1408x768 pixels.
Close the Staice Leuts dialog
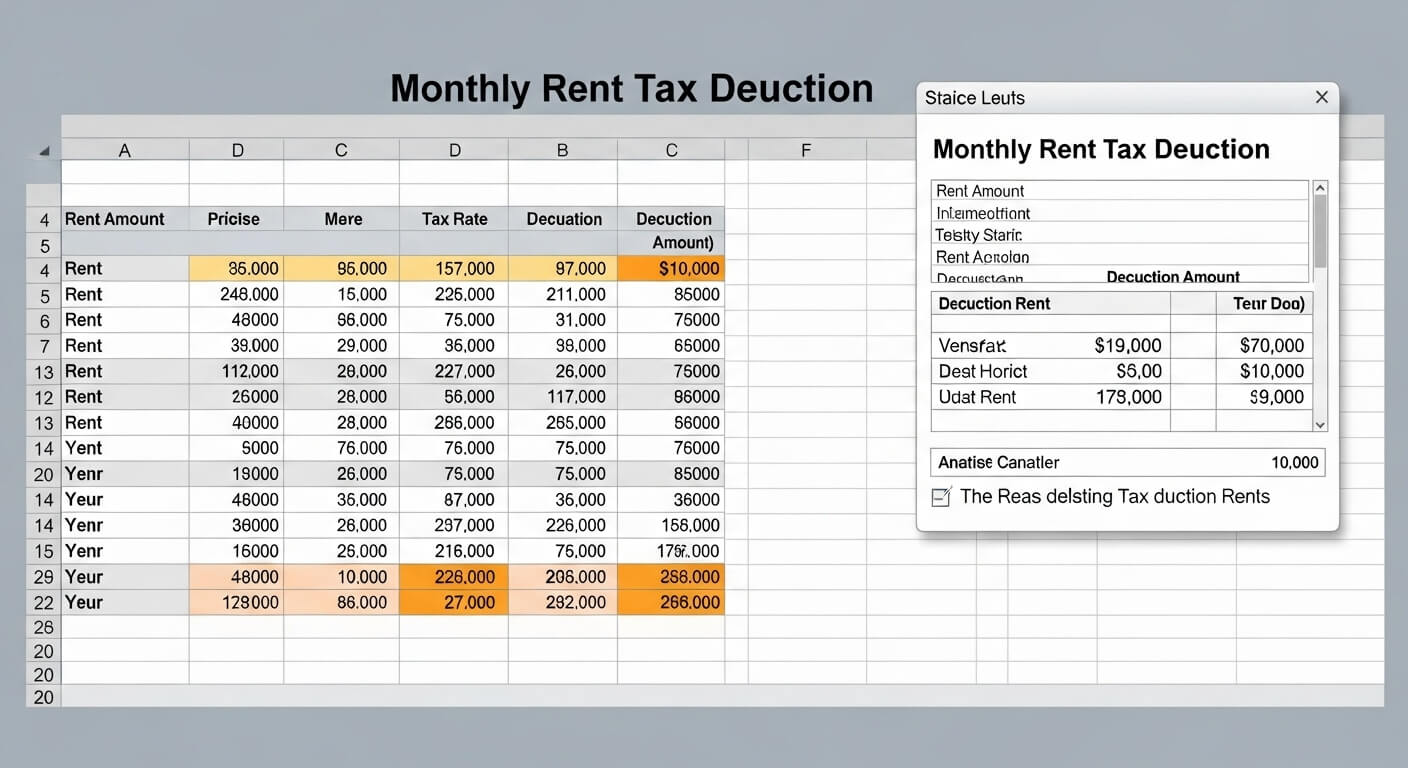tap(1321, 97)
